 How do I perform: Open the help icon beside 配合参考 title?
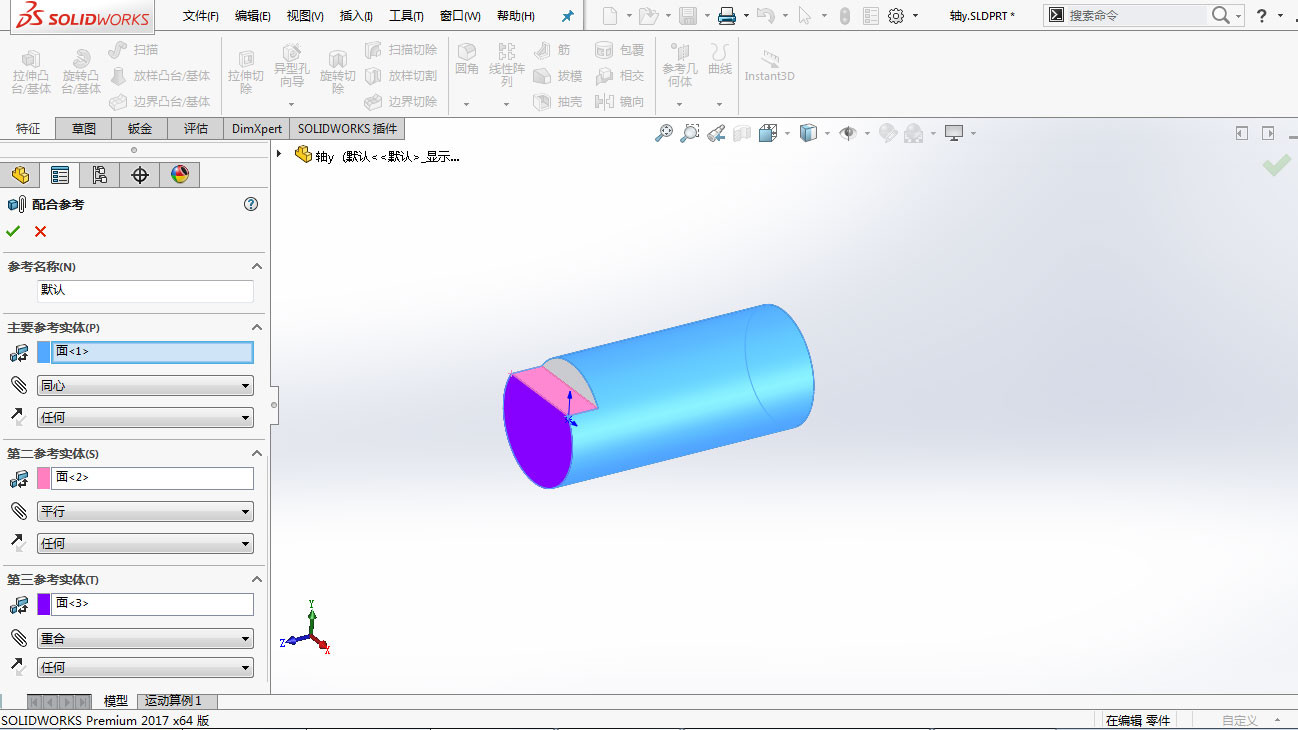point(251,204)
